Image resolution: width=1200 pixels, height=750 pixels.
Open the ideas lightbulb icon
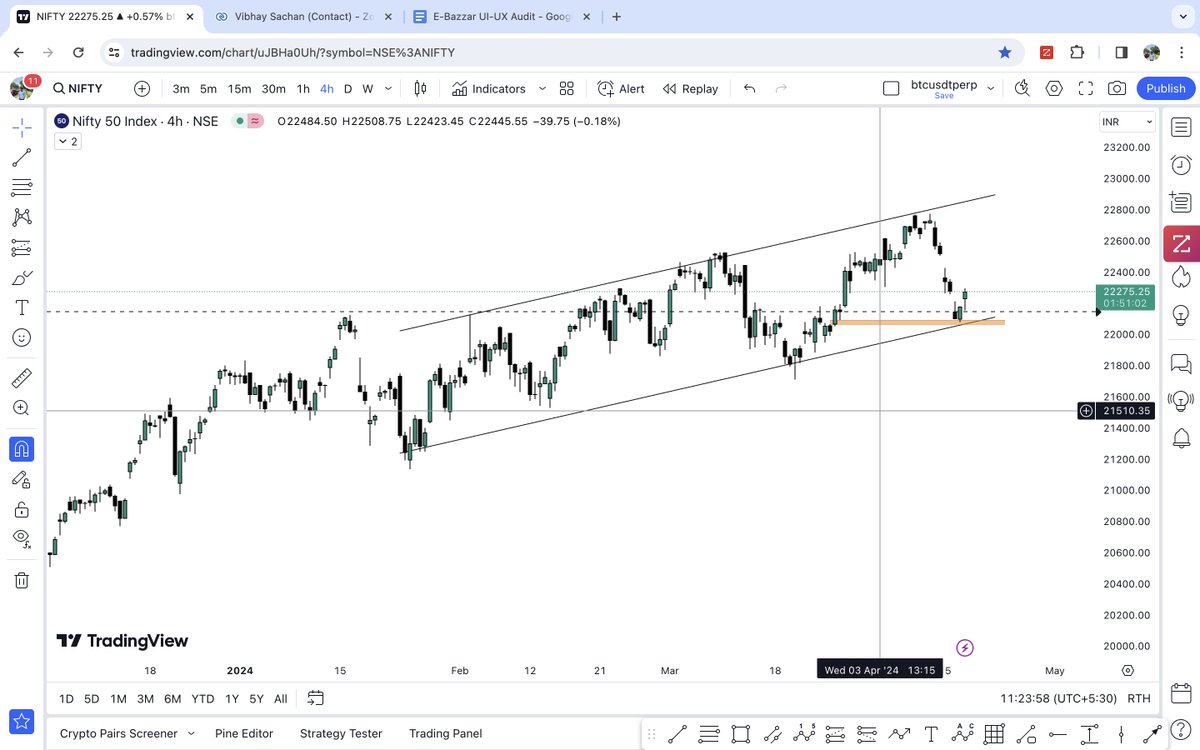[x=1181, y=314]
